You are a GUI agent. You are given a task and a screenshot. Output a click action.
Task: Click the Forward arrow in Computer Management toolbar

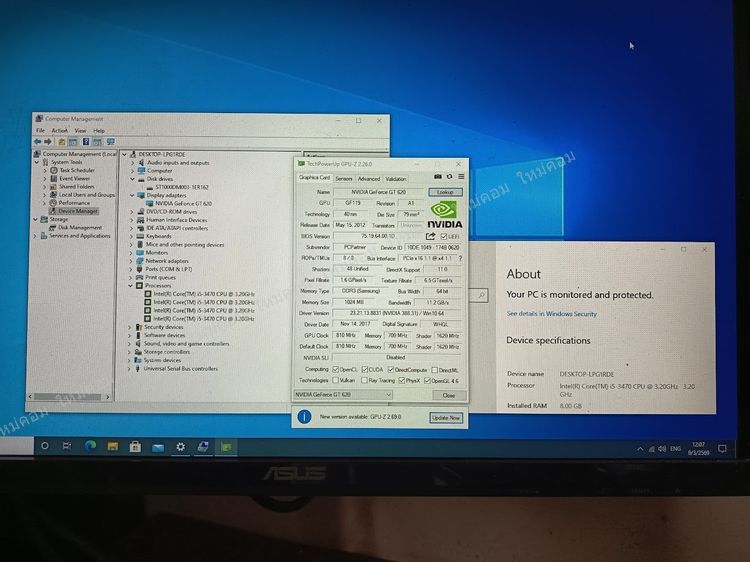tap(48, 142)
